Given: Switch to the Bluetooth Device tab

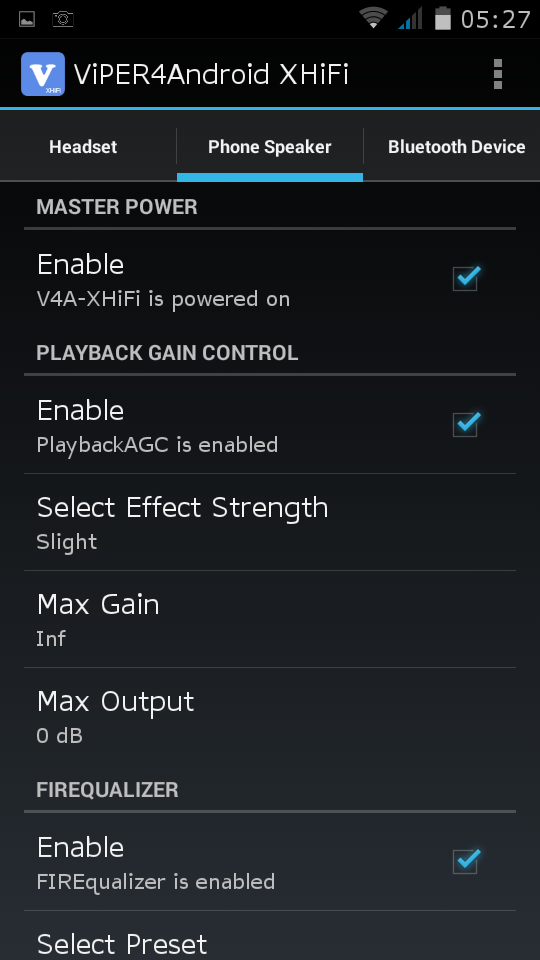Looking at the screenshot, I should click(456, 147).
